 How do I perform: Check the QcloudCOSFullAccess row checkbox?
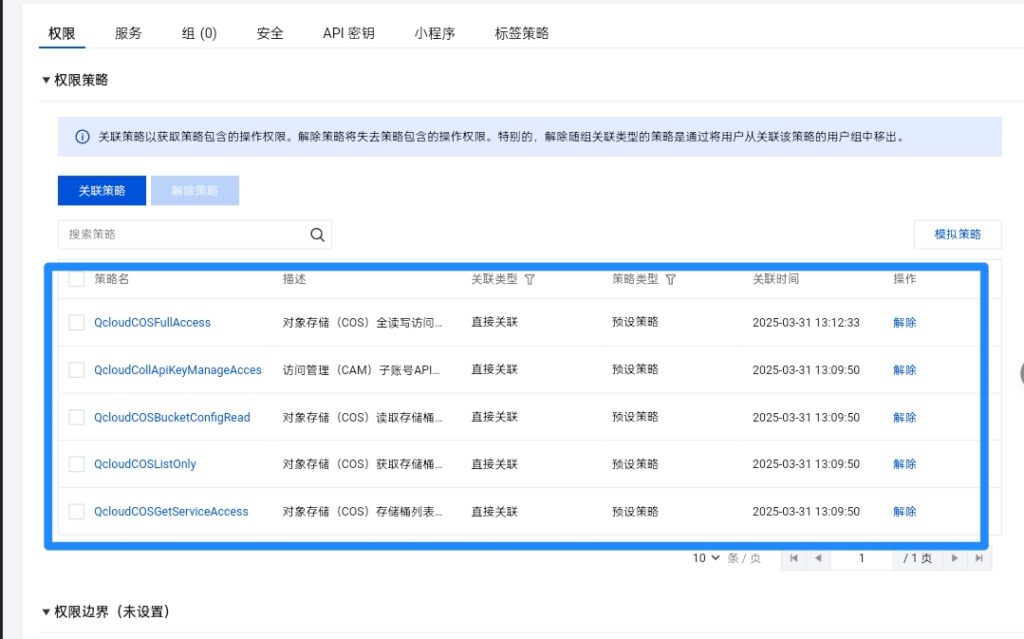tap(77, 323)
